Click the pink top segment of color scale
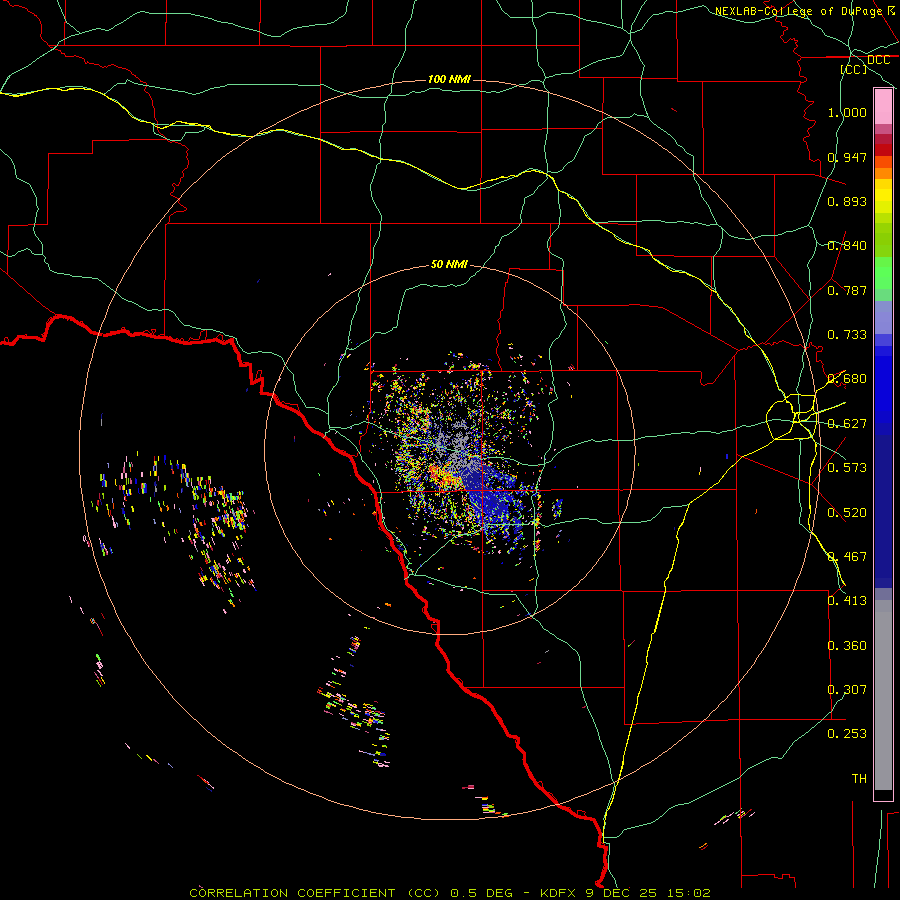 pyautogui.click(x=883, y=107)
